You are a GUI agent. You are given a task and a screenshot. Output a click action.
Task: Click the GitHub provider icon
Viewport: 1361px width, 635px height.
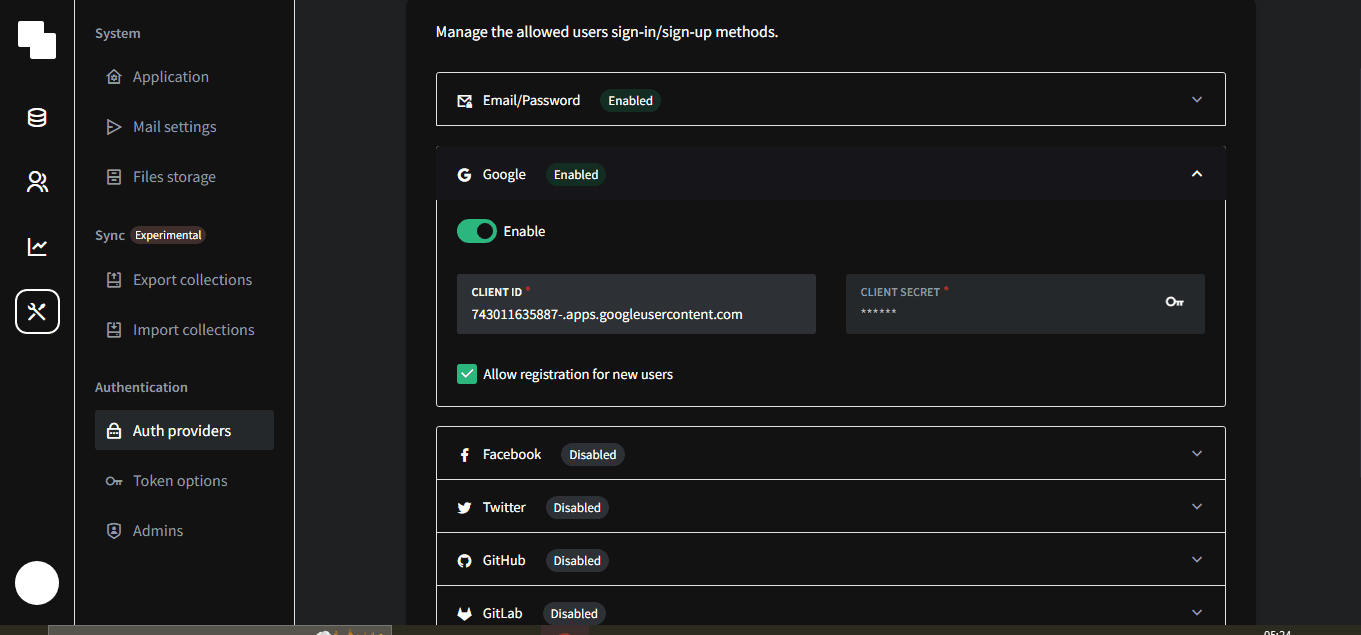[464, 561]
